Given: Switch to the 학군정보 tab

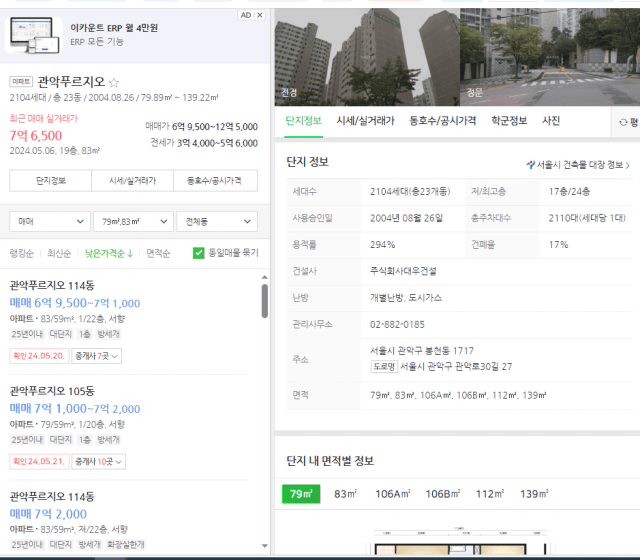Looking at the screenshot, I should (x=509, y=121).
